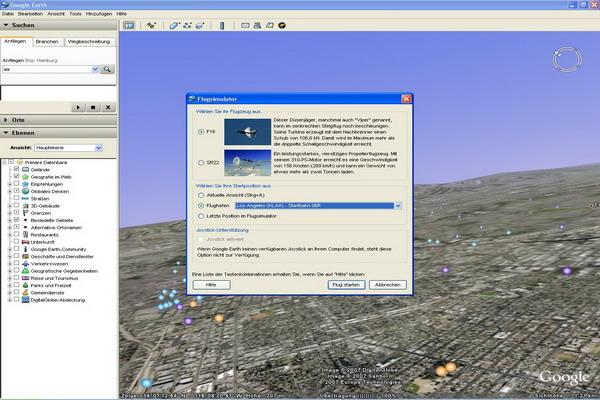This screenshot has height=400, width=600.
Task: Click the Hilfe button in the dialog
Action: [x=211, y=285]
